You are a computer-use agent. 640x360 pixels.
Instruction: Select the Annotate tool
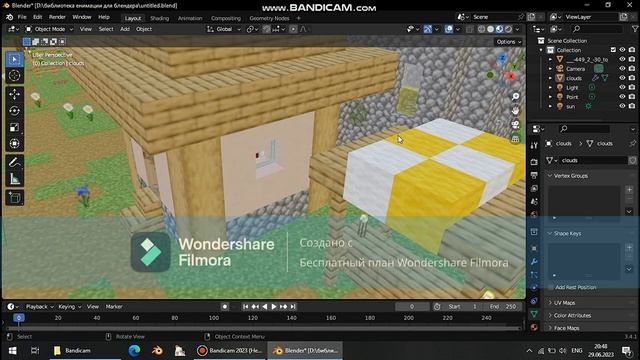pyautogui.click(x=15, y=162)
